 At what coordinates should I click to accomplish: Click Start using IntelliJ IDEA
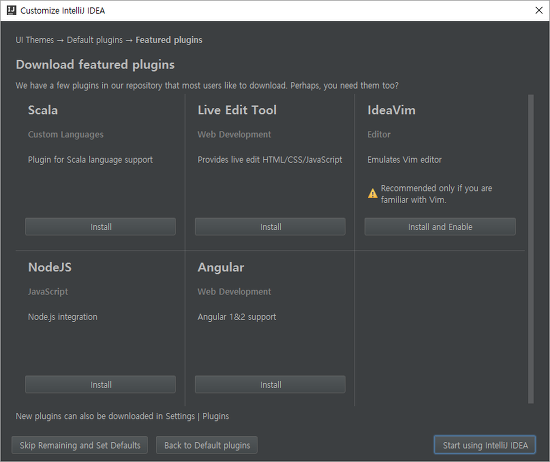485,445
